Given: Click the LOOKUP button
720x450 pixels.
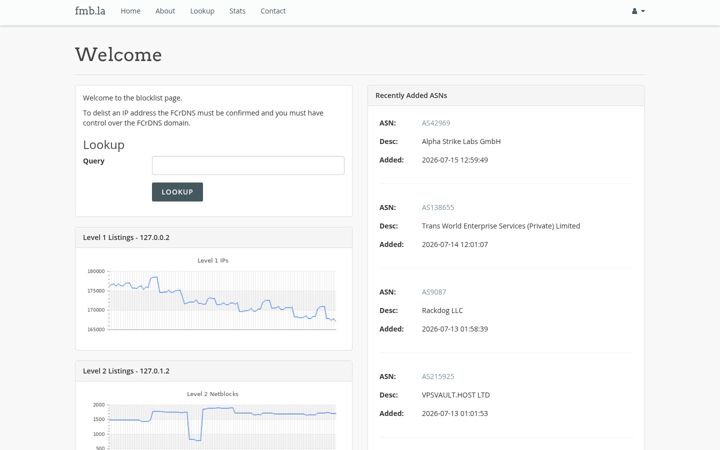Looking at the screenshot, I should point(177,192).
